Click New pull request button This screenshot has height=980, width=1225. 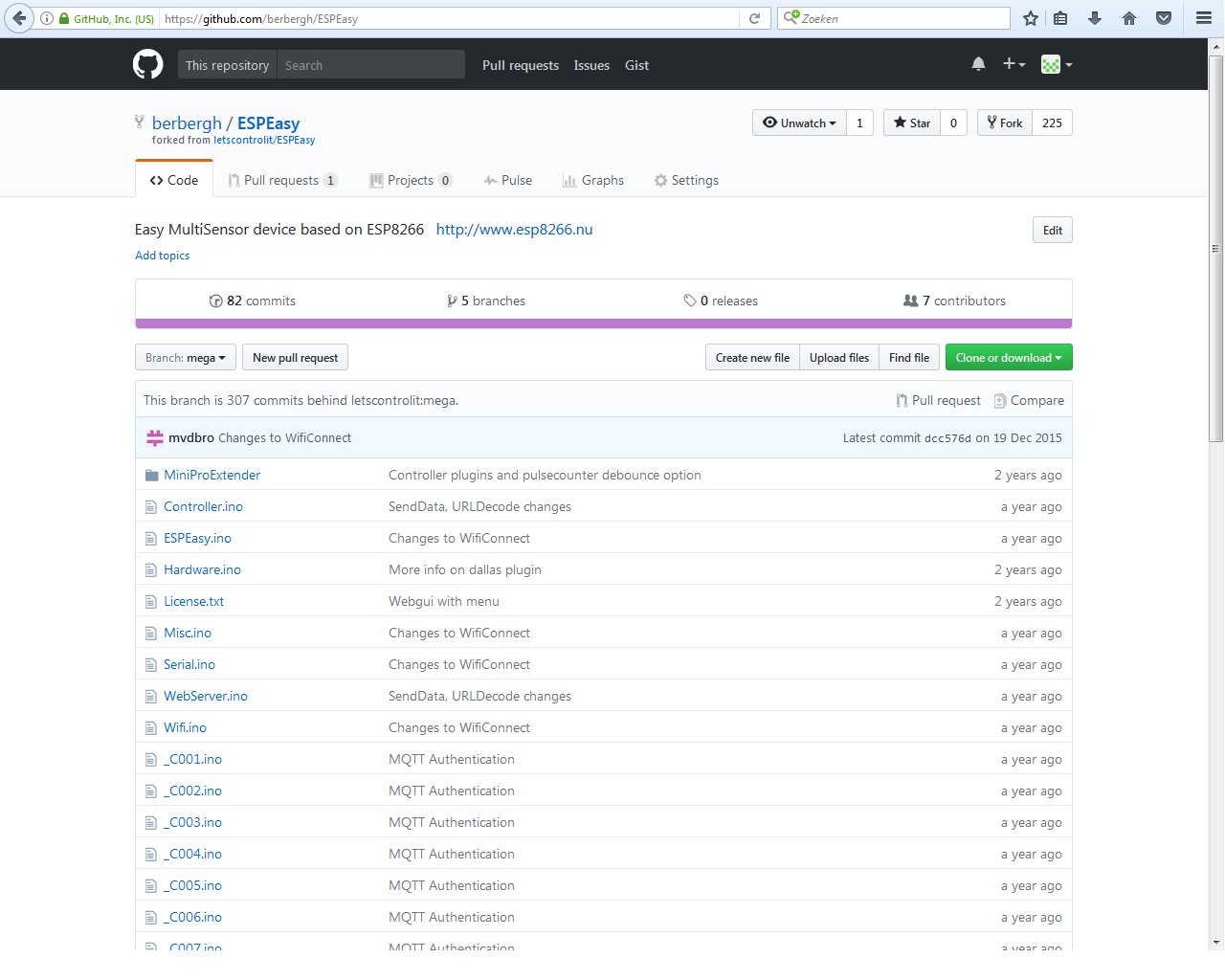click(295, 358)
